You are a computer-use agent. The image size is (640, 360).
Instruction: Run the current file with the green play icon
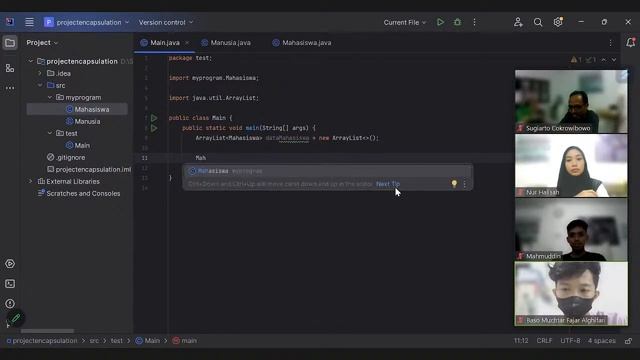[440, 22]
